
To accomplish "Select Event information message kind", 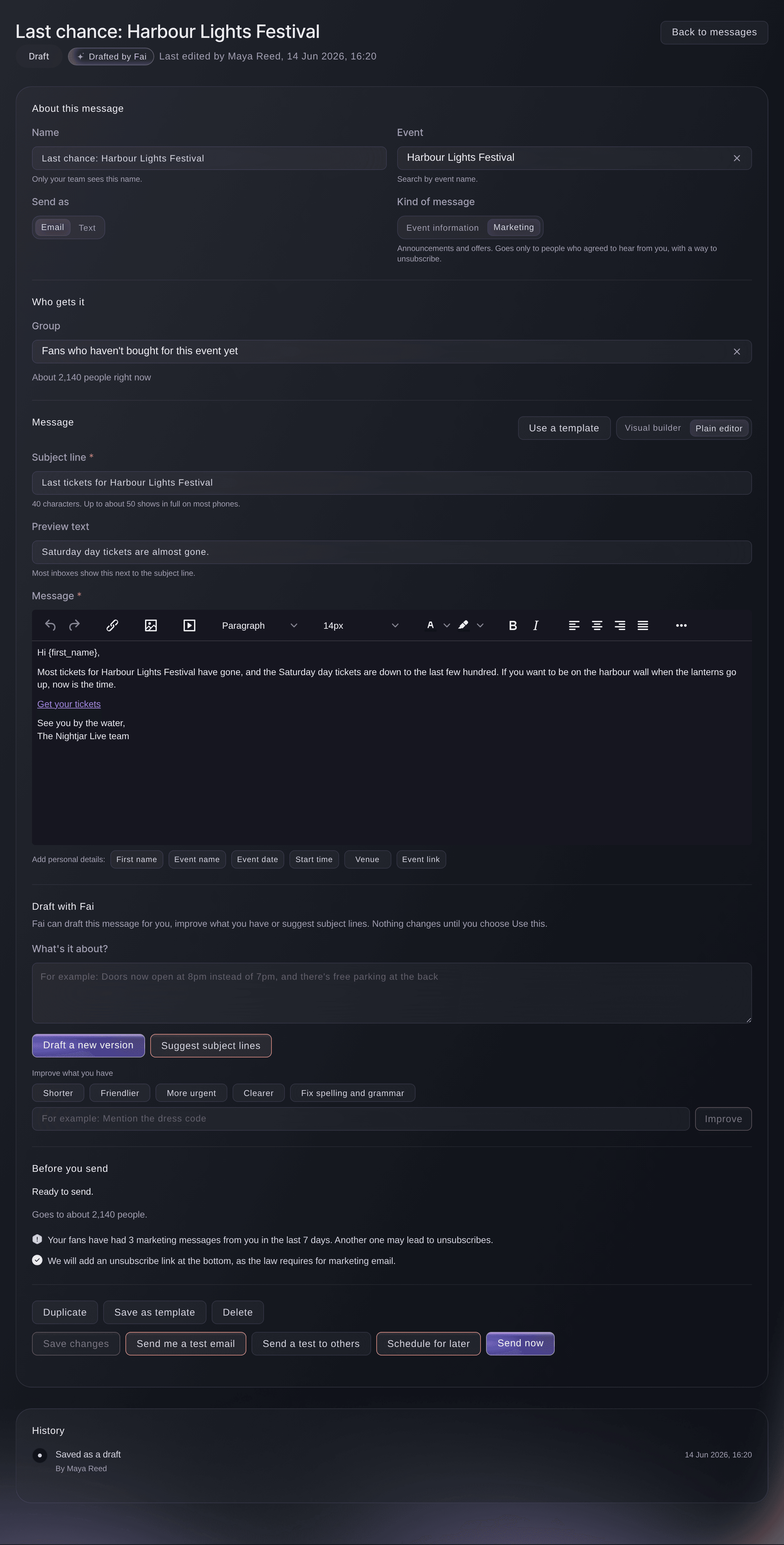I will click(442, 228).
